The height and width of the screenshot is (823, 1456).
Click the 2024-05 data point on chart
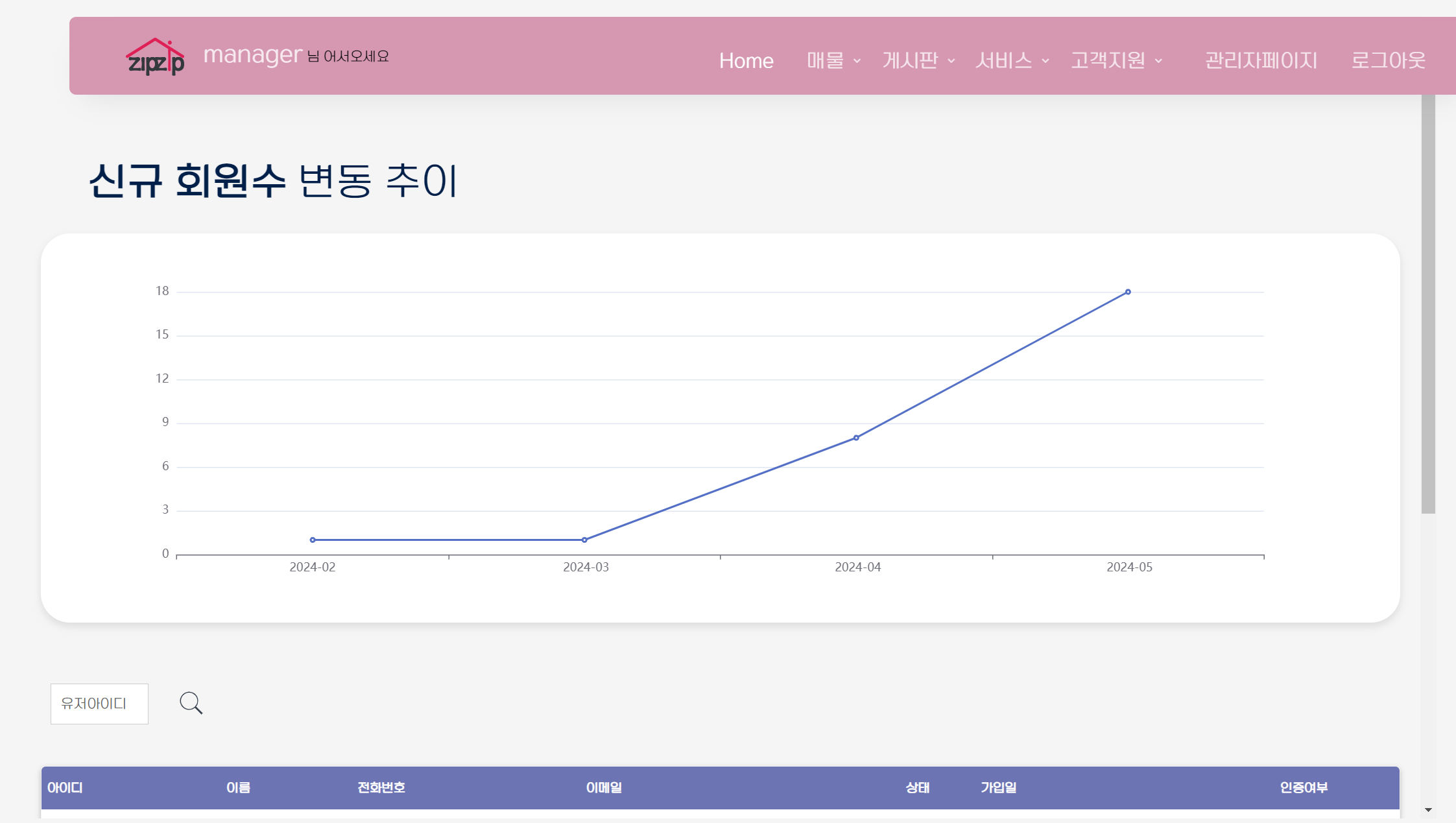1128,292
